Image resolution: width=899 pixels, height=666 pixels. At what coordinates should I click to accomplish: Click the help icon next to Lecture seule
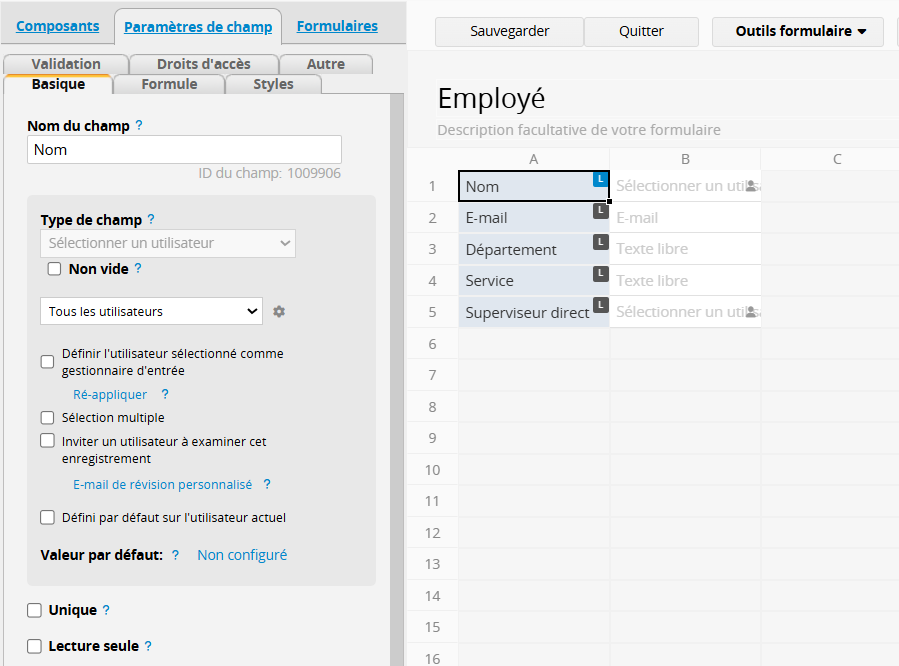click(x=148, y=646)
